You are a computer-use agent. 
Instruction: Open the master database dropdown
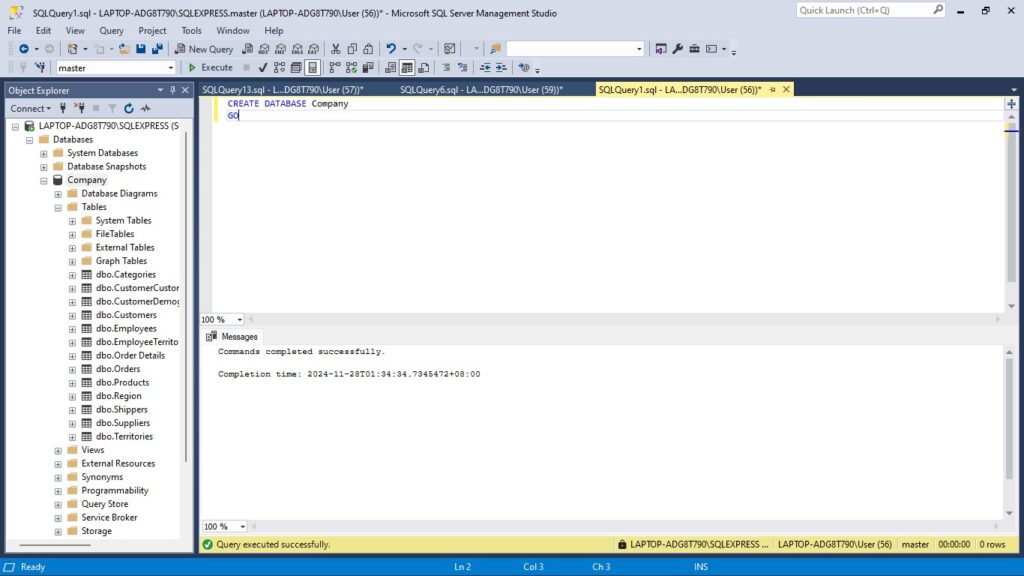click(x=170, y=68)
